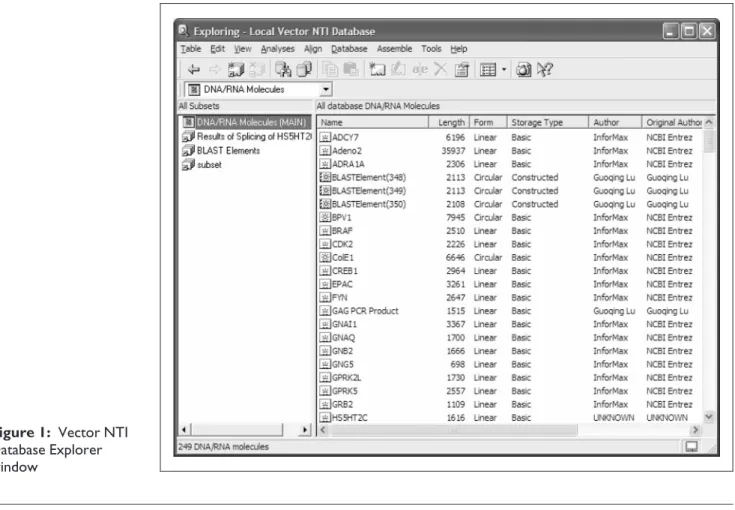This screenshot has height=510, width=735.
Task: Open the Align menu
Action: point(313,49)
